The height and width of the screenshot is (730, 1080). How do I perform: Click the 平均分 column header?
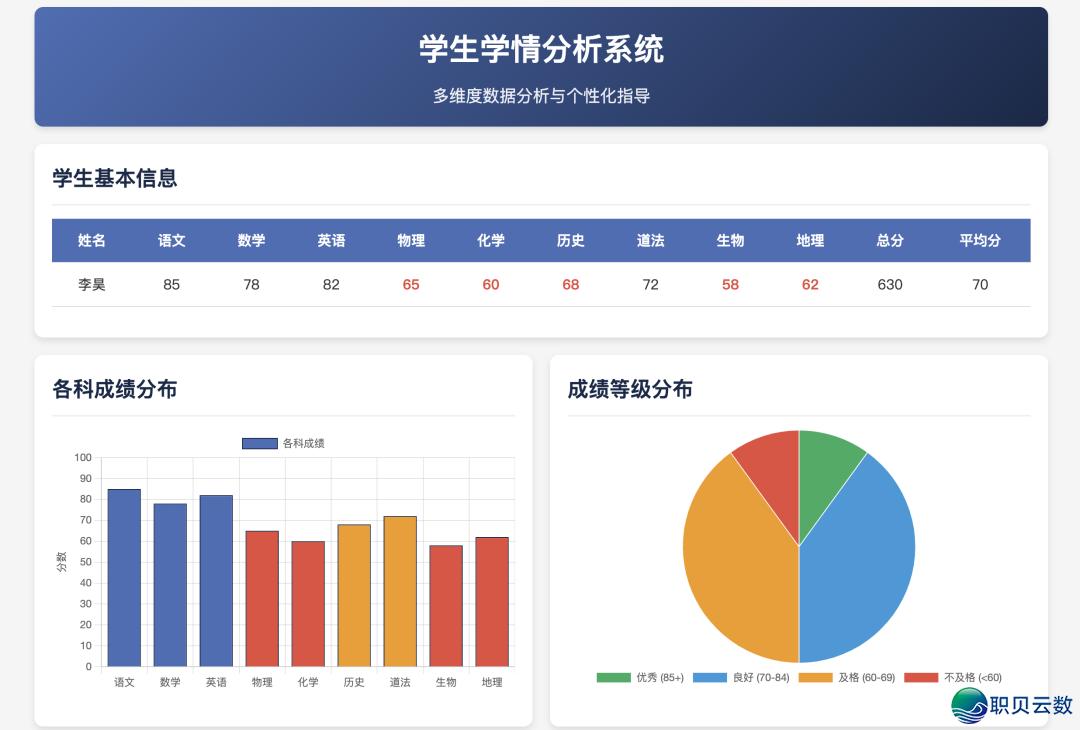(979, 240)
